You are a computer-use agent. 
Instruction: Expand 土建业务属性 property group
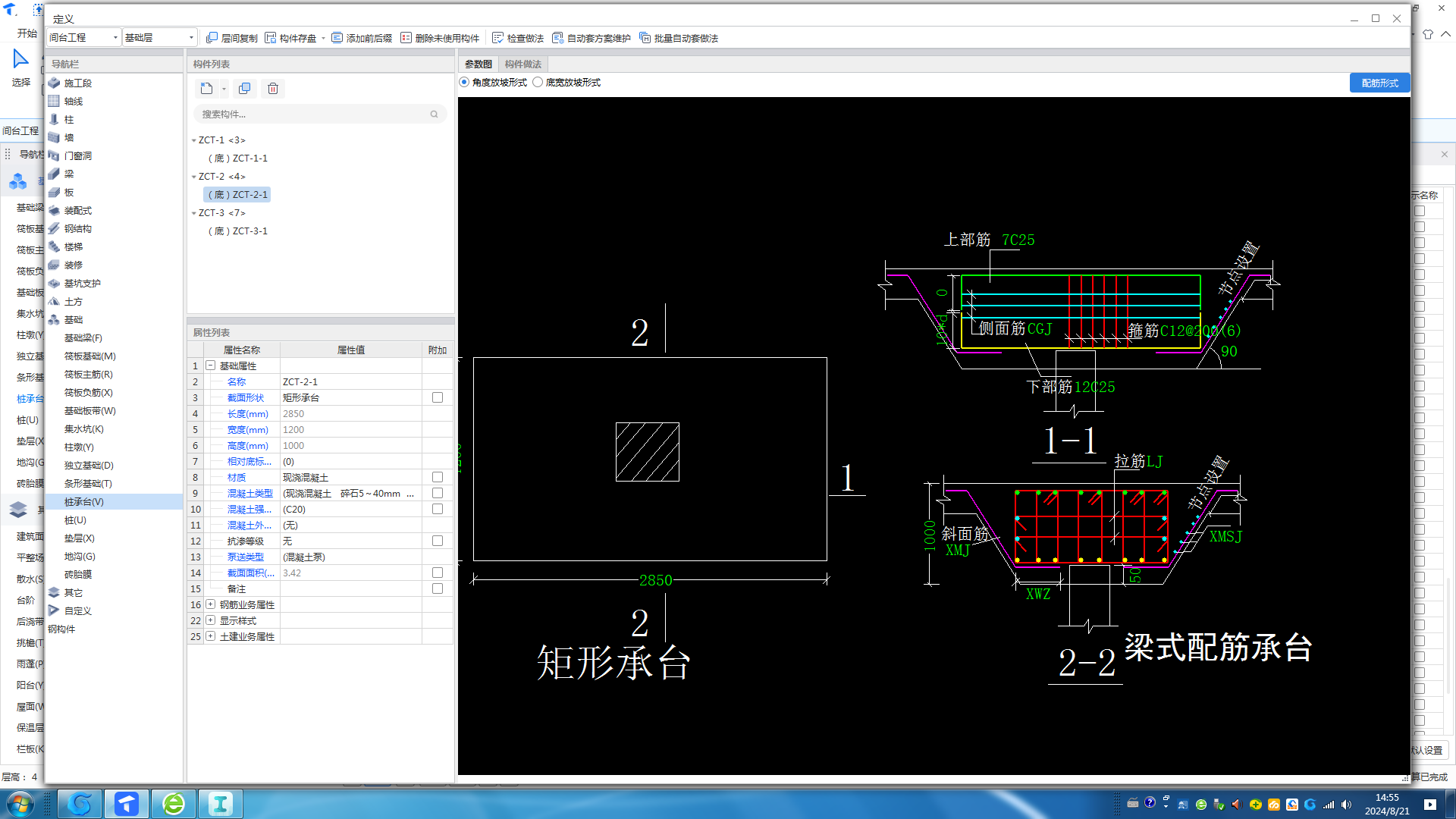211,637
